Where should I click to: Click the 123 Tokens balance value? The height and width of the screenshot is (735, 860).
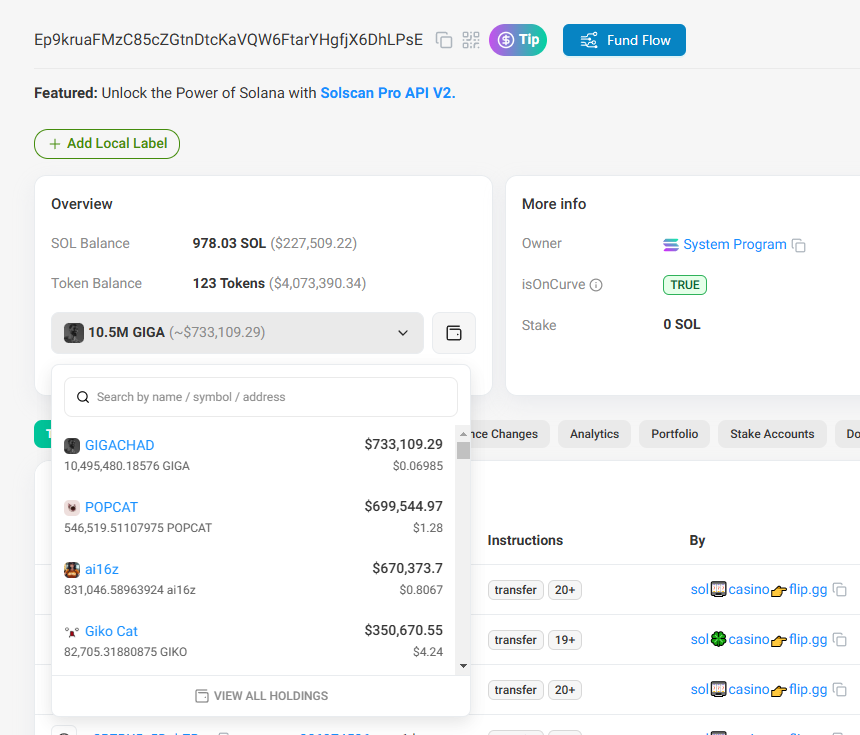click(x=229, y=284)
